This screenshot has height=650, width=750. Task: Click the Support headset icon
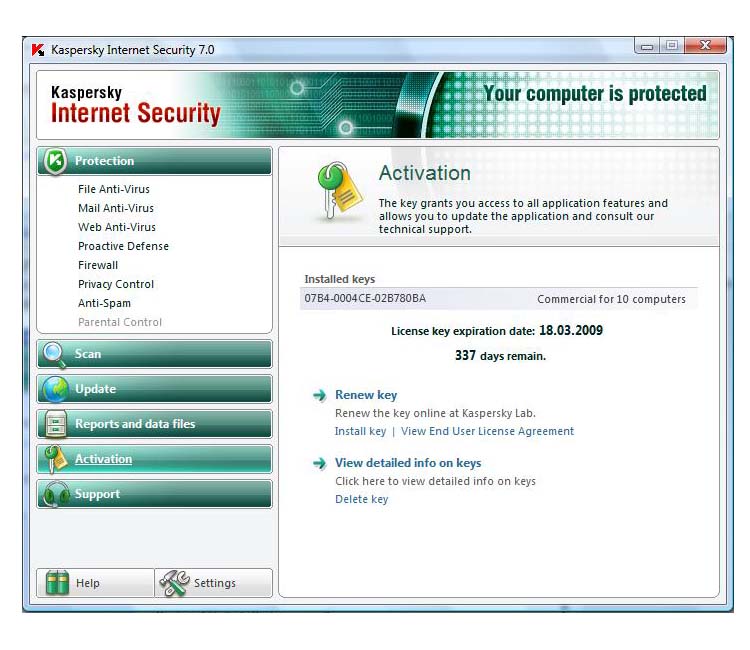pyautogui.click(x=55, y=494)
